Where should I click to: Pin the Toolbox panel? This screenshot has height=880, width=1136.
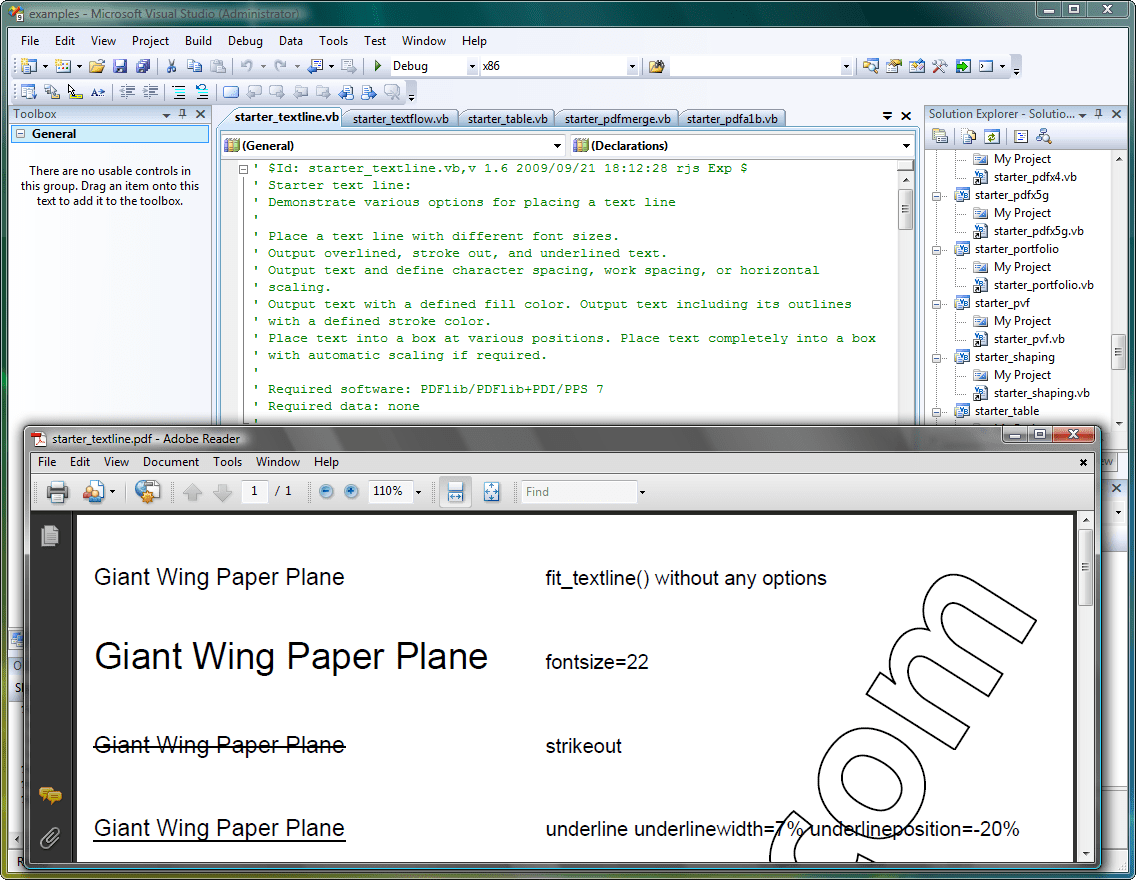pos(182,113)
